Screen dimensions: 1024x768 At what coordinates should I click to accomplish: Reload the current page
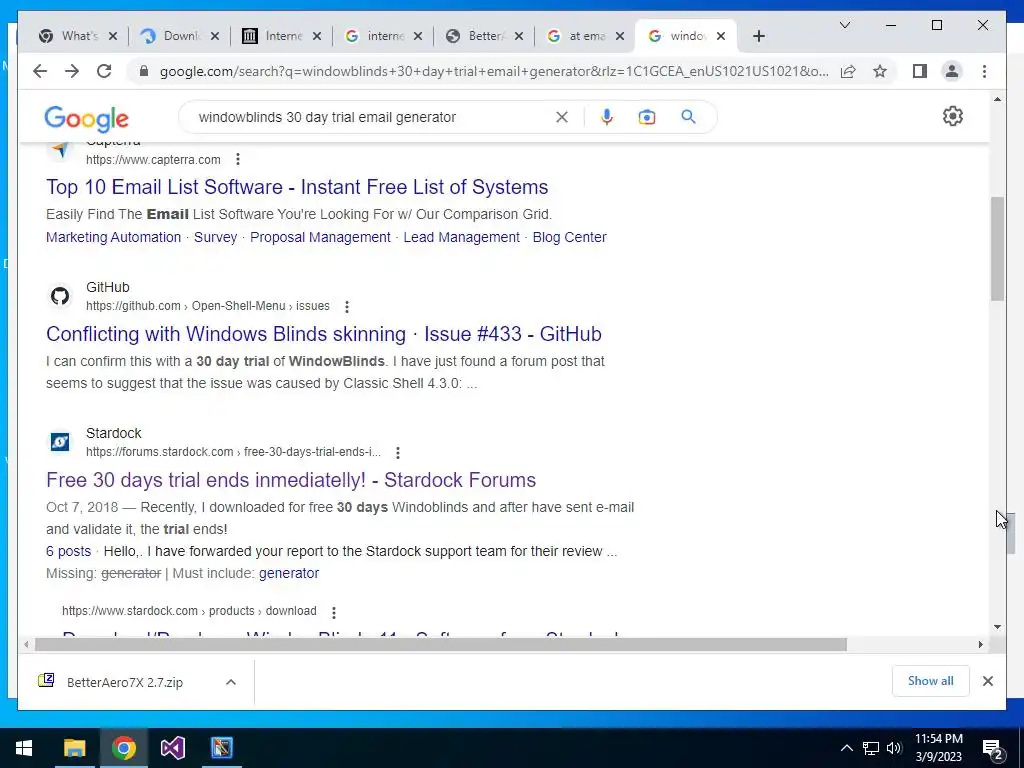(x=104, y=71)
